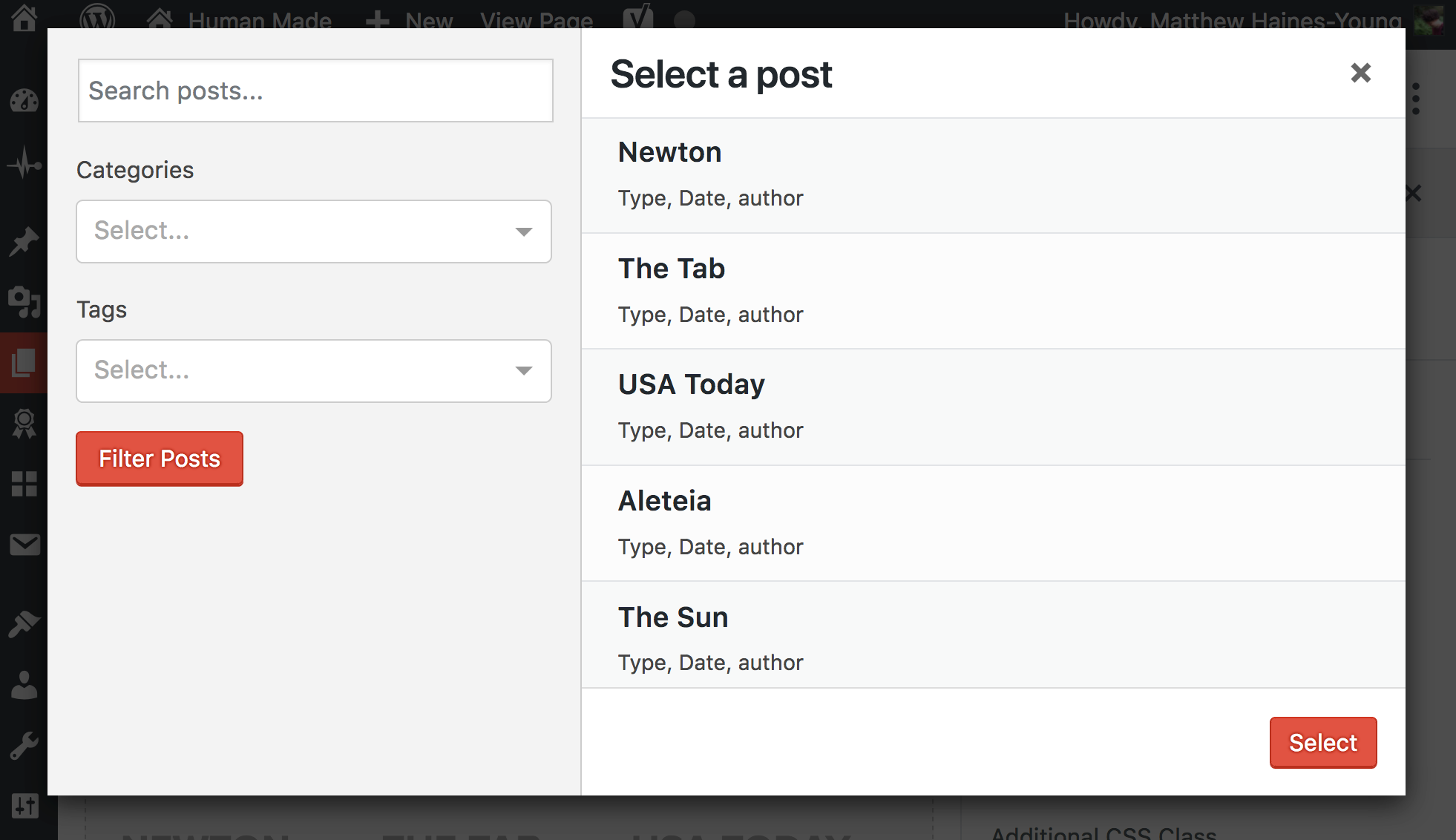This screenshot has width=1456, height=840.
Task: Open the Dashboard icon in admin sidebar
Action: pos(24,100)
